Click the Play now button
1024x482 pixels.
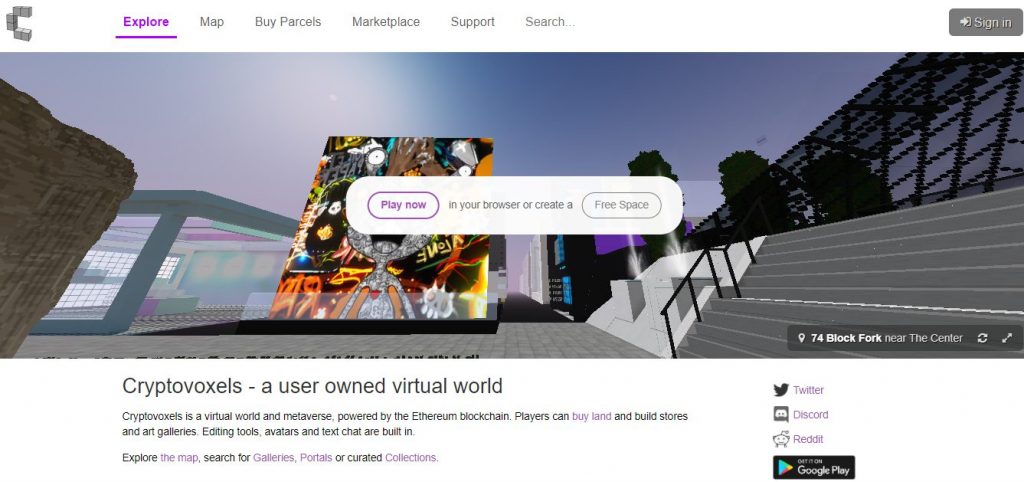404,205
